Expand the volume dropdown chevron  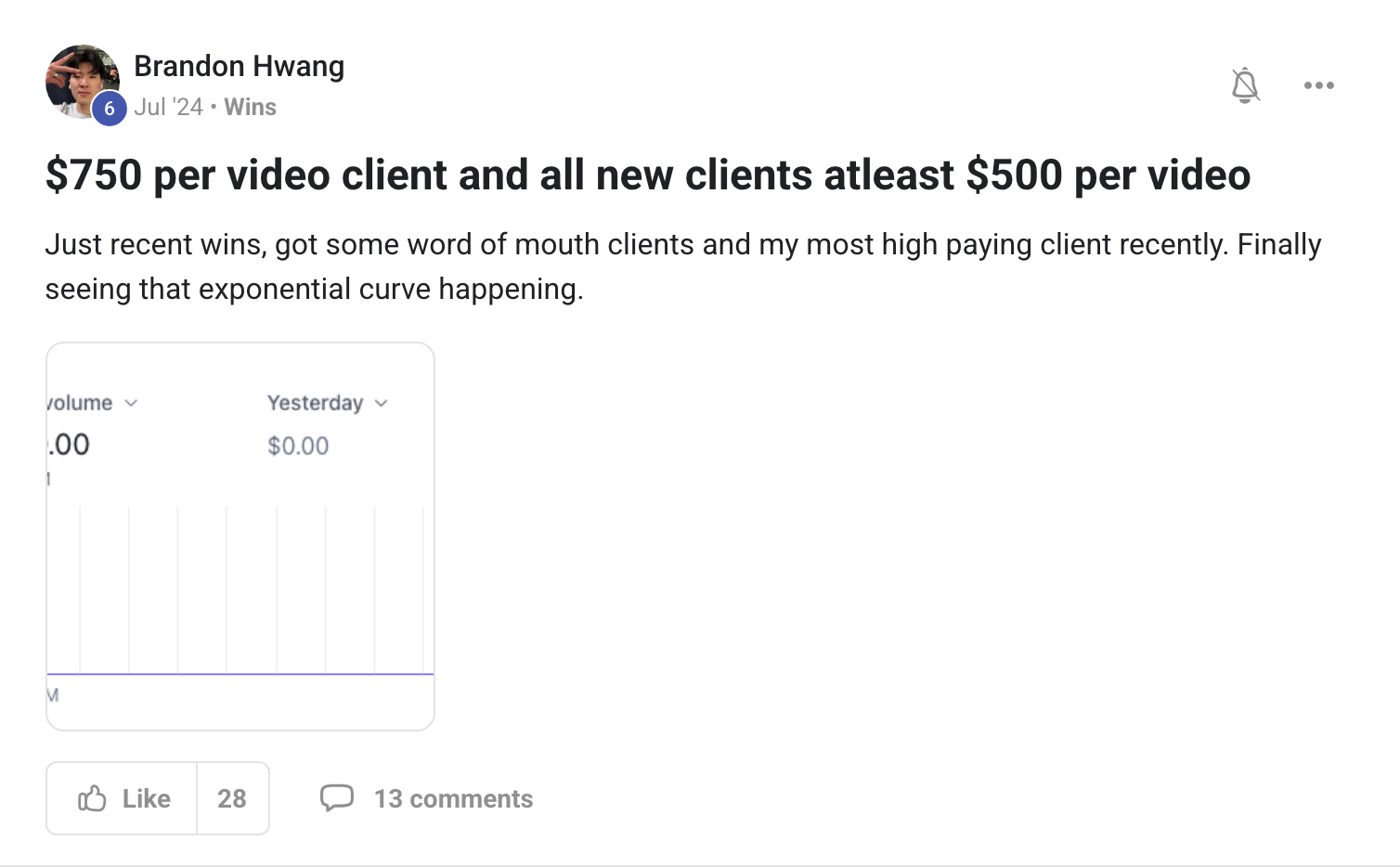[x=131, y=403]
